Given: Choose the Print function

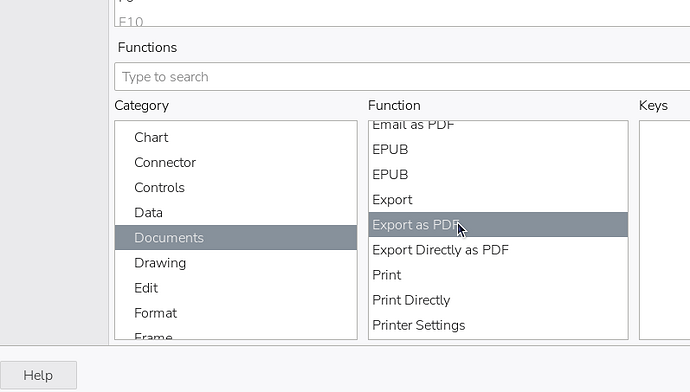Looking at the screenshot, I should (x=498, y=275).
